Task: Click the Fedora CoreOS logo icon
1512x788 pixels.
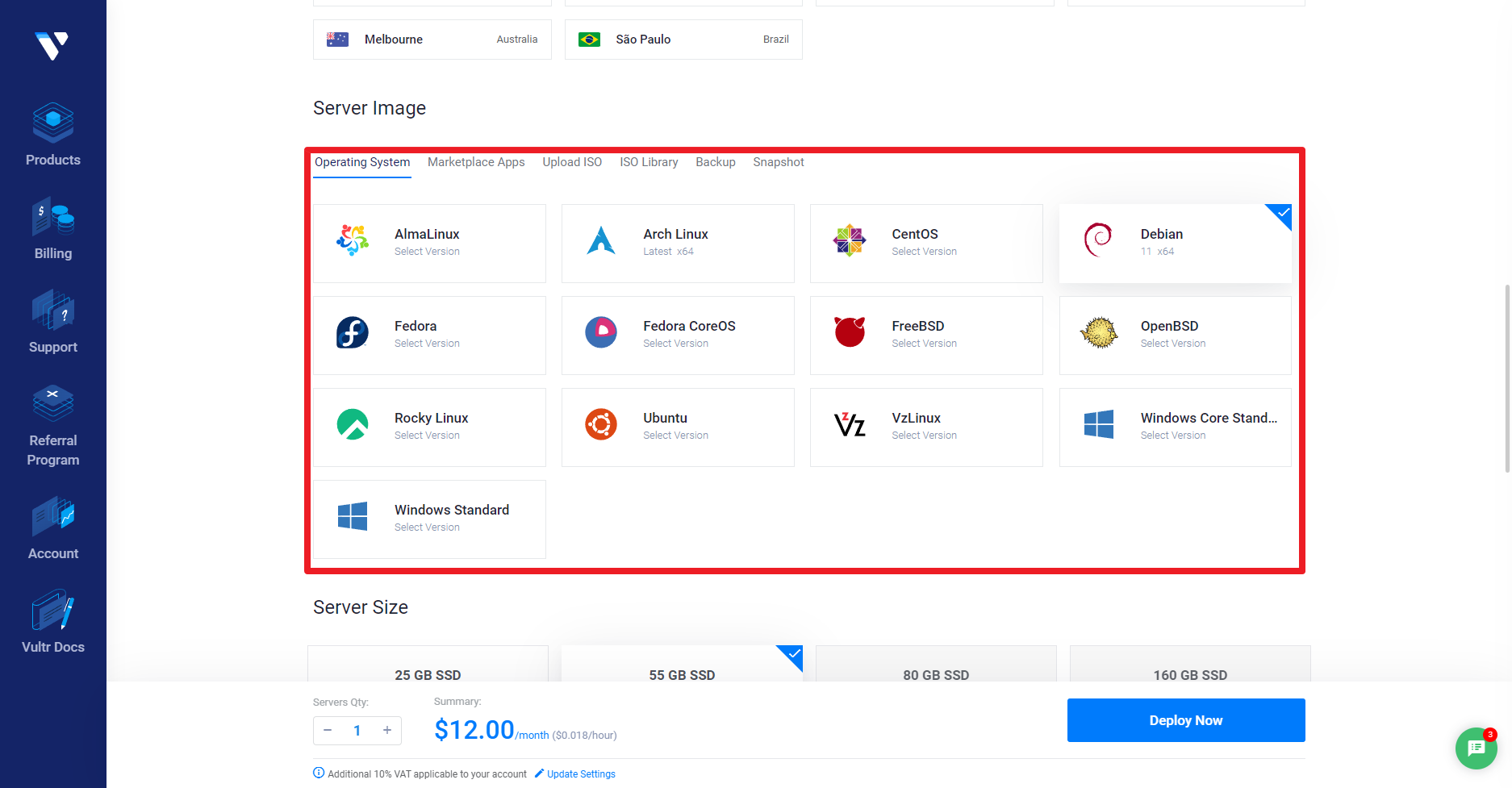Action: 601,332
